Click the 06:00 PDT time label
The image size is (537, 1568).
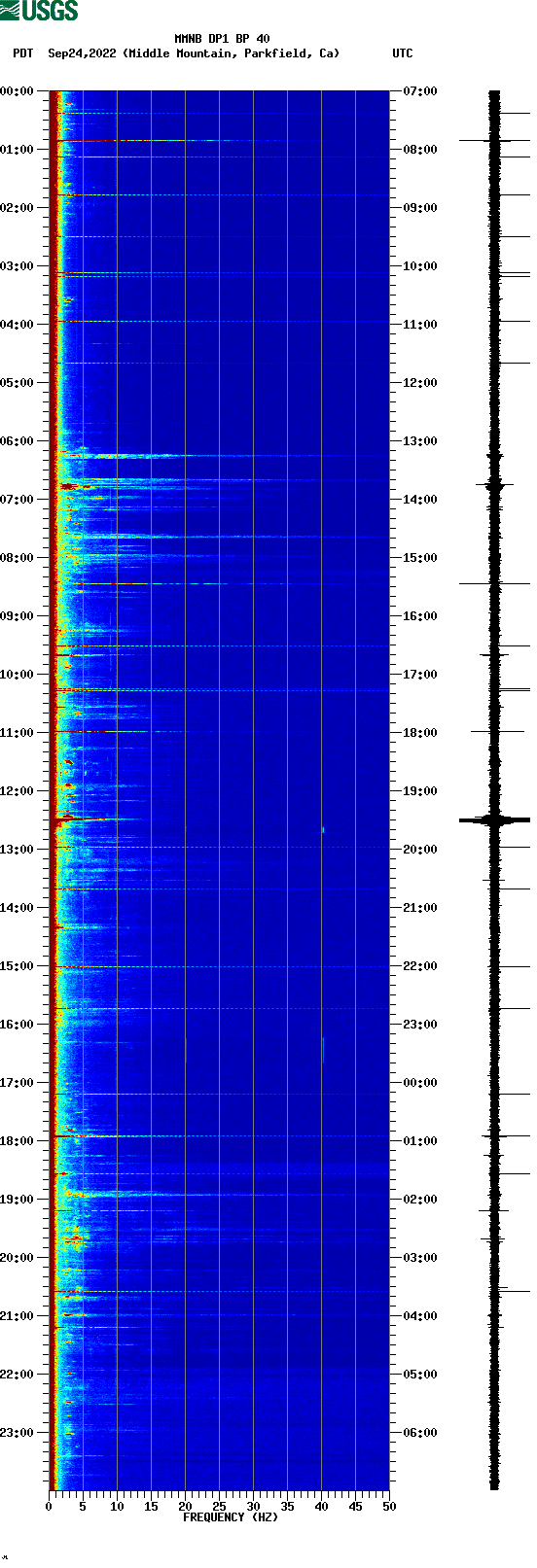pyautogui.click(x=18, y=441)
